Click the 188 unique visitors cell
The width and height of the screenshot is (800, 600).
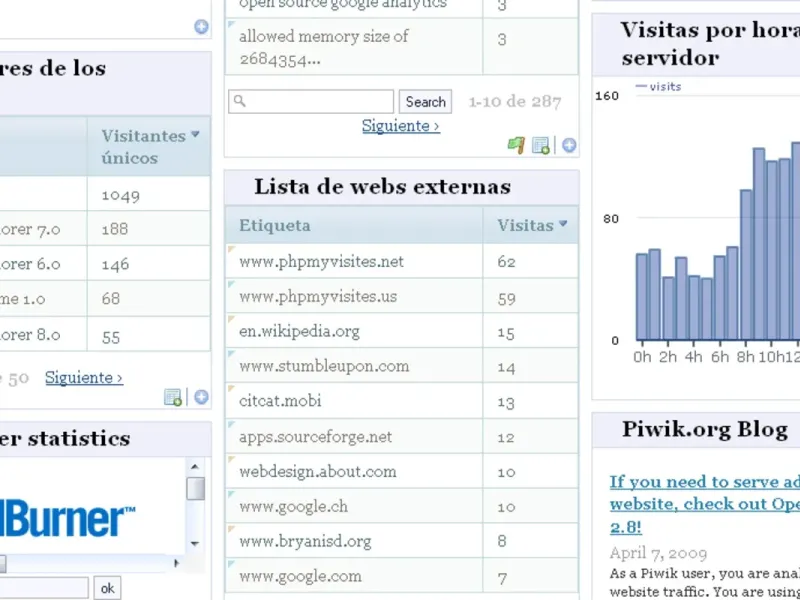point(148,229)
